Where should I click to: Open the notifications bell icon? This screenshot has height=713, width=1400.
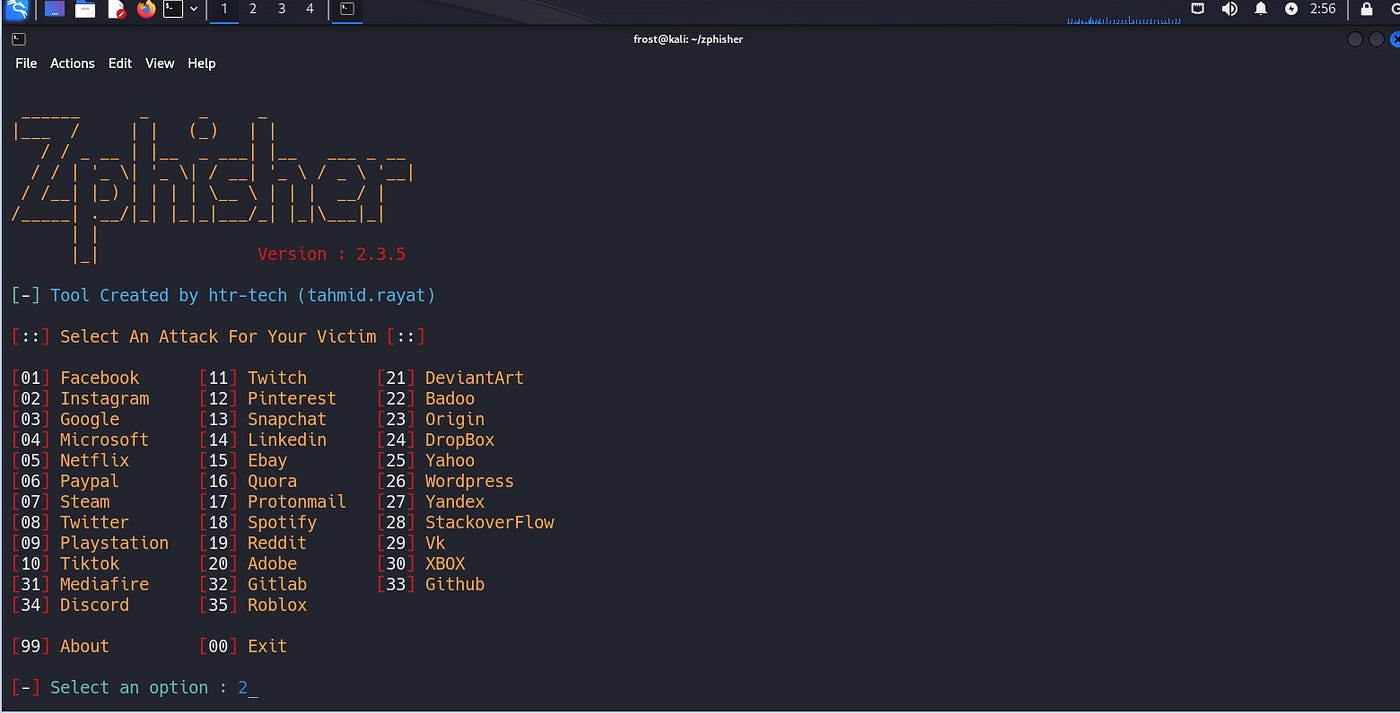coord(1260,9)
